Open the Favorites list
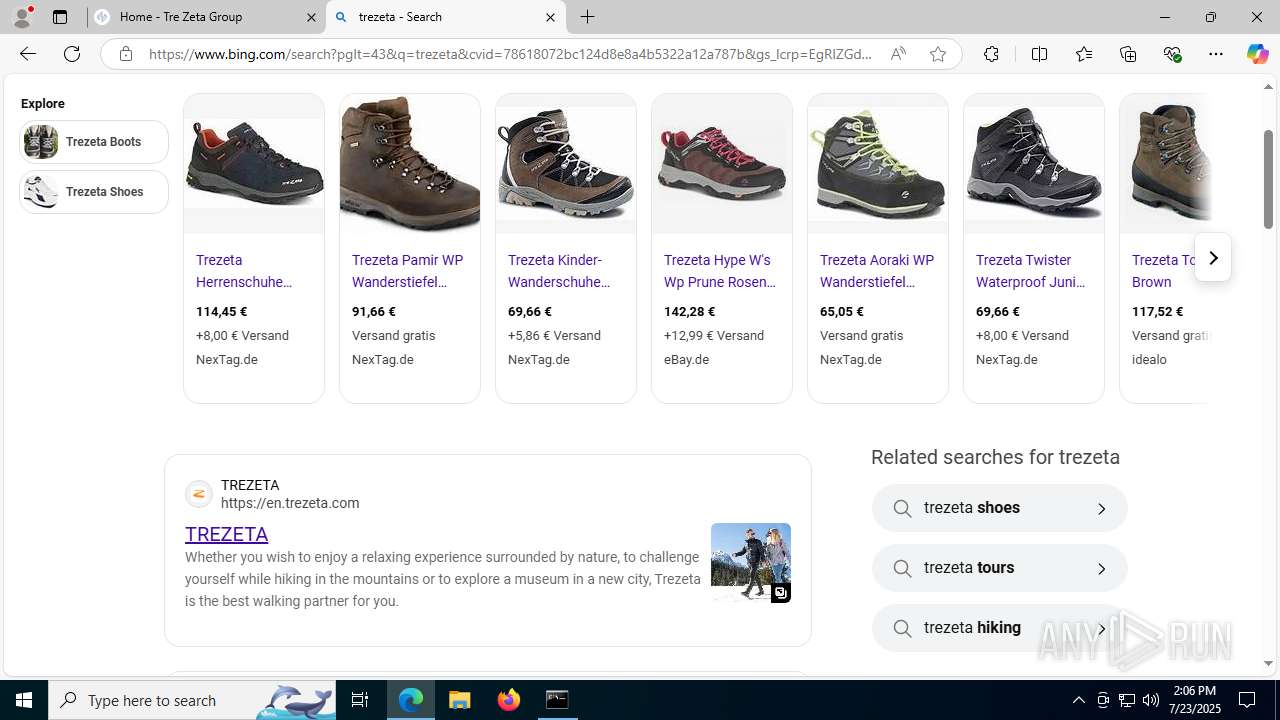Screen dimensions: 1280x720 pos(1083,54)
